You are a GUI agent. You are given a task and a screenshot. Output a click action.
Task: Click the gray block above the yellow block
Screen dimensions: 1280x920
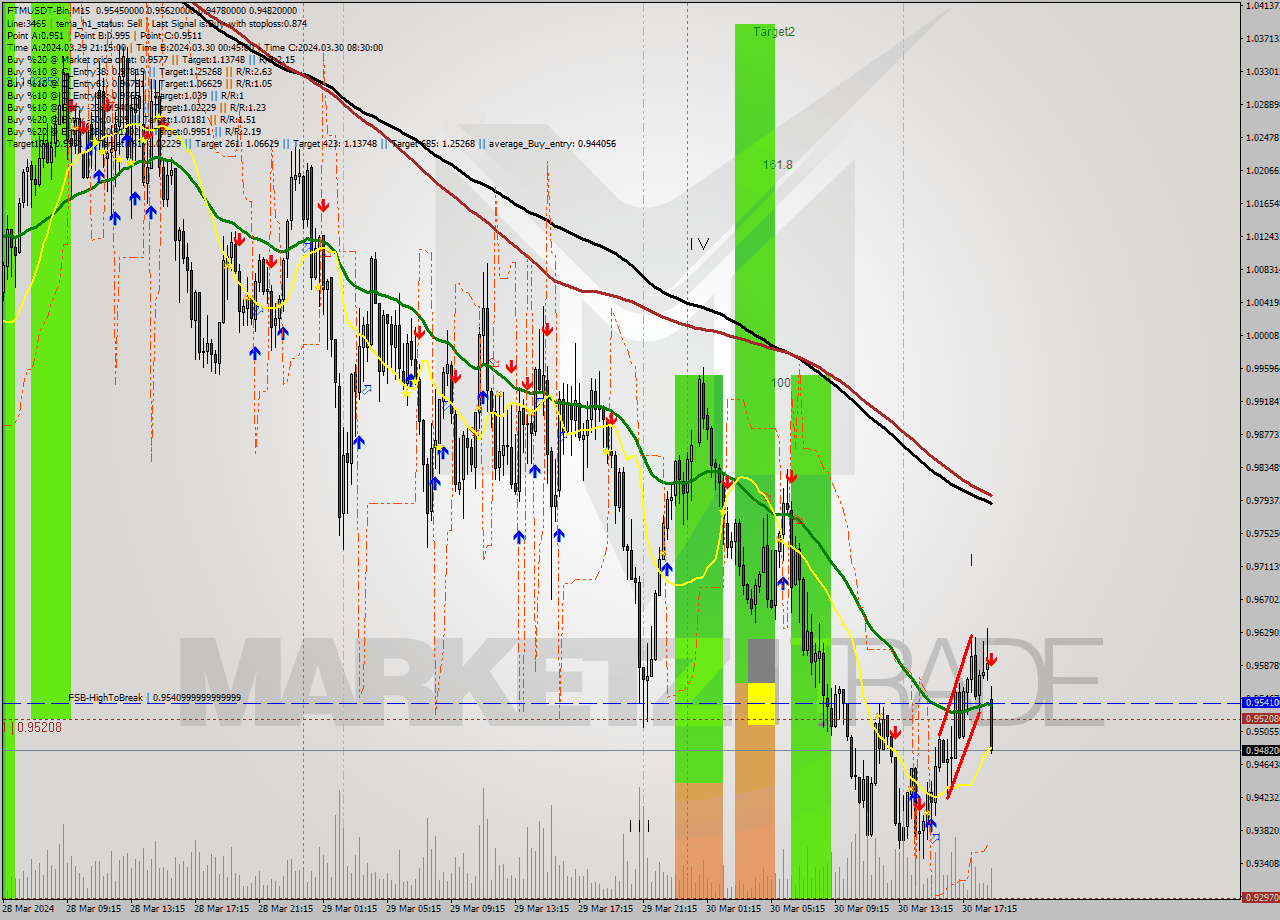(x=761, y=661)
